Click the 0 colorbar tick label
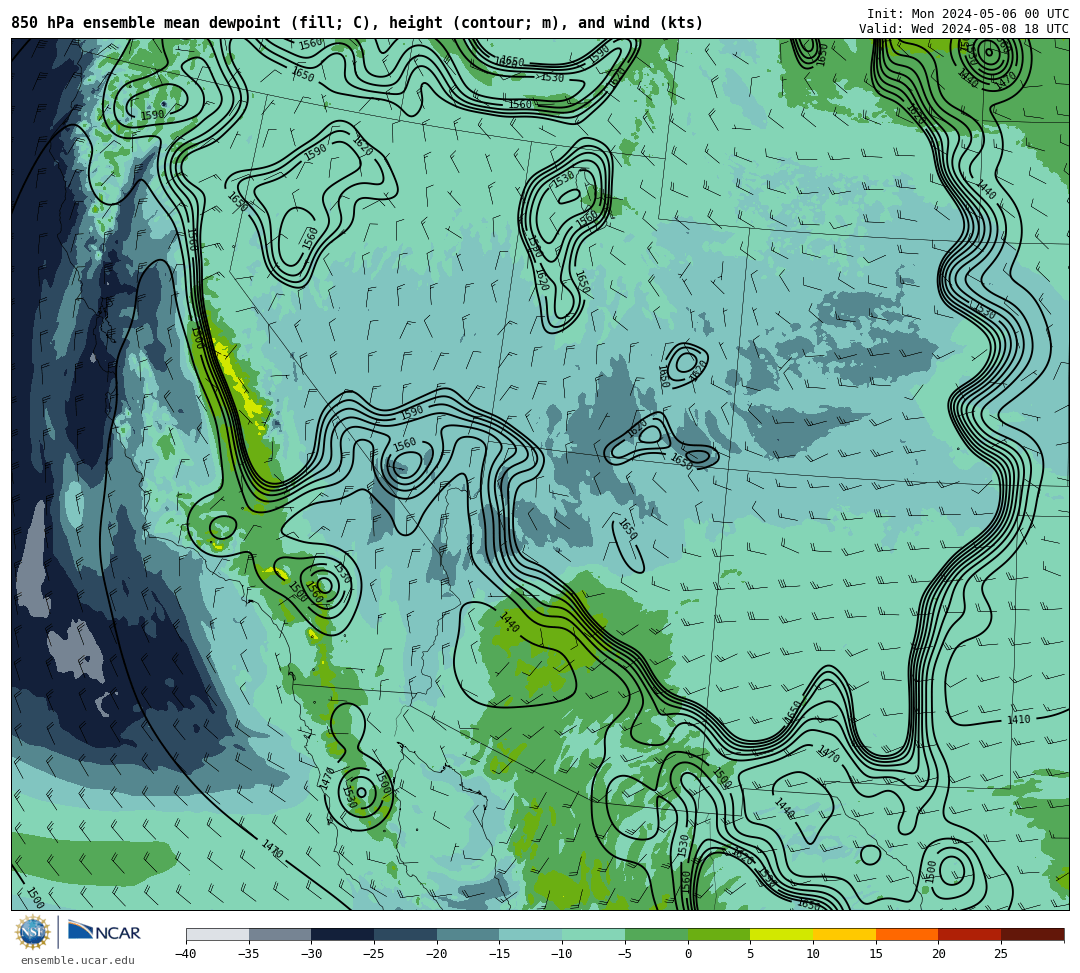This screenshot has height=973, width=1080. point(688,954)
